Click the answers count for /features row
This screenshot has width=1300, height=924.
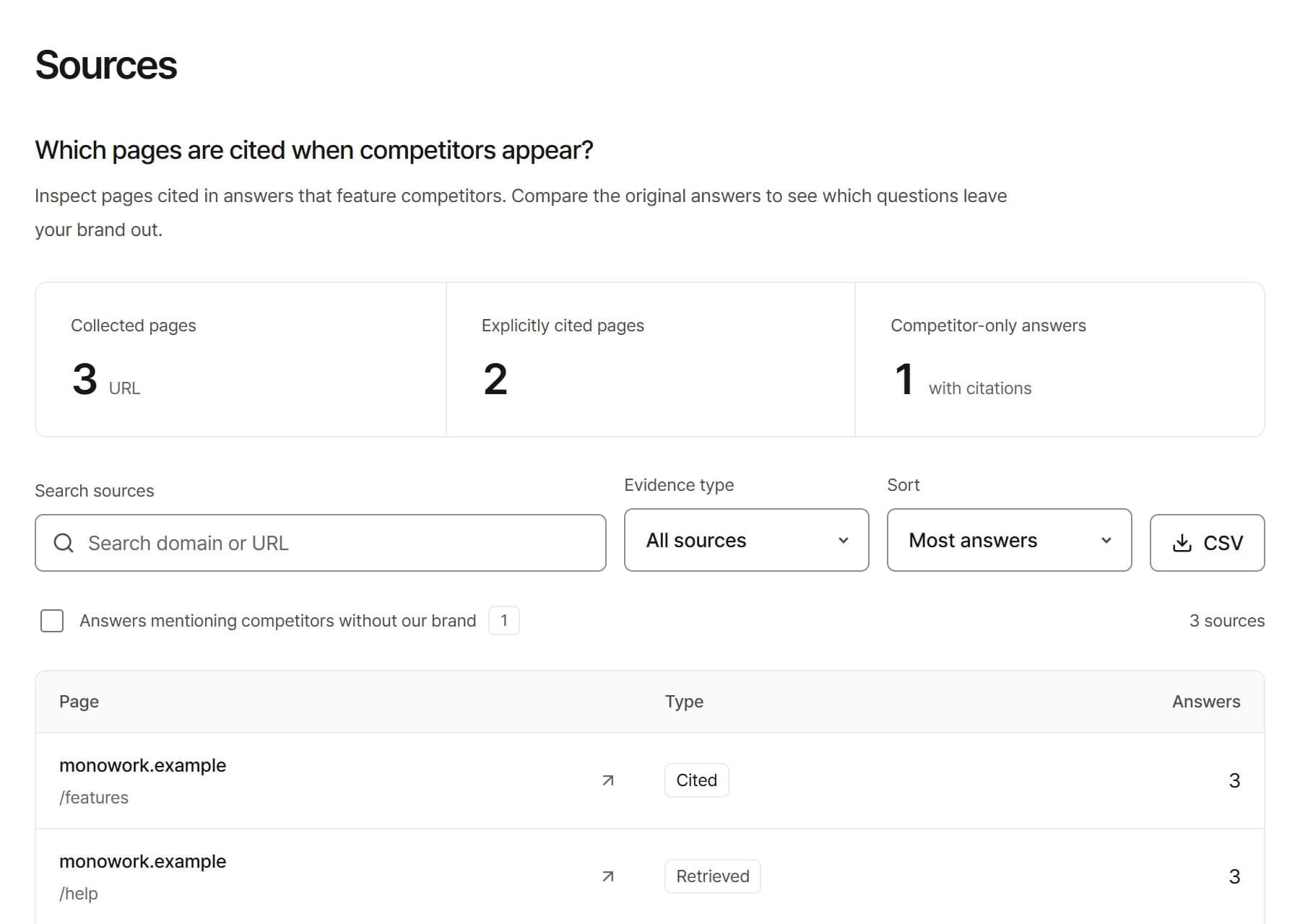coord(1234,780)
